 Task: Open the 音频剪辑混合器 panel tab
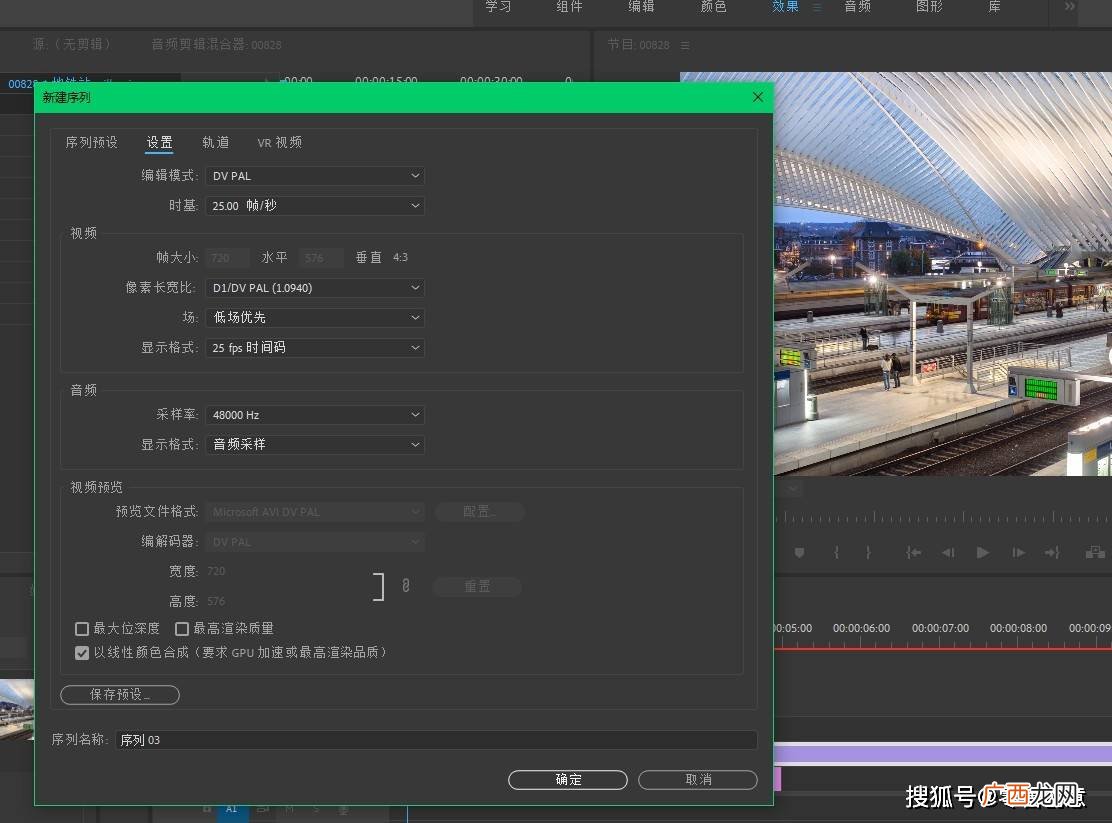coord(216,45)
